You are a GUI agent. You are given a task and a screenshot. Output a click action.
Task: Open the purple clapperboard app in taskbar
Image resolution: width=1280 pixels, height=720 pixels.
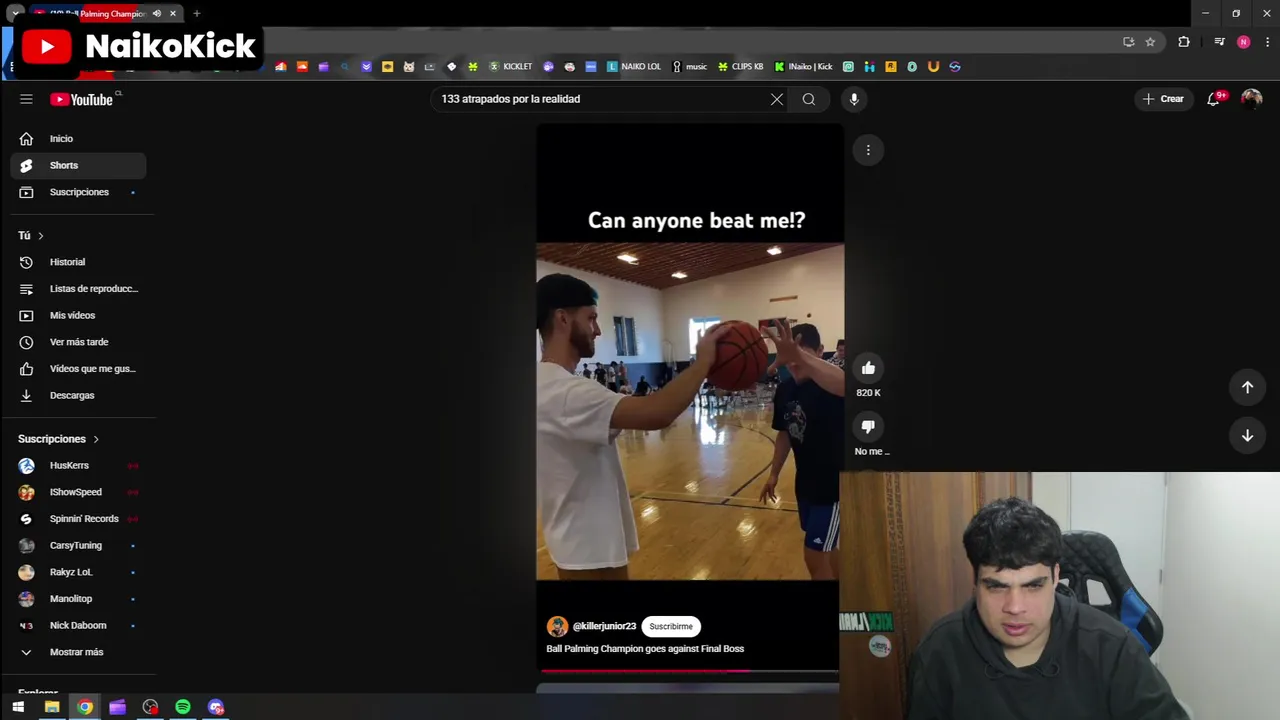(x=117, y=707)
